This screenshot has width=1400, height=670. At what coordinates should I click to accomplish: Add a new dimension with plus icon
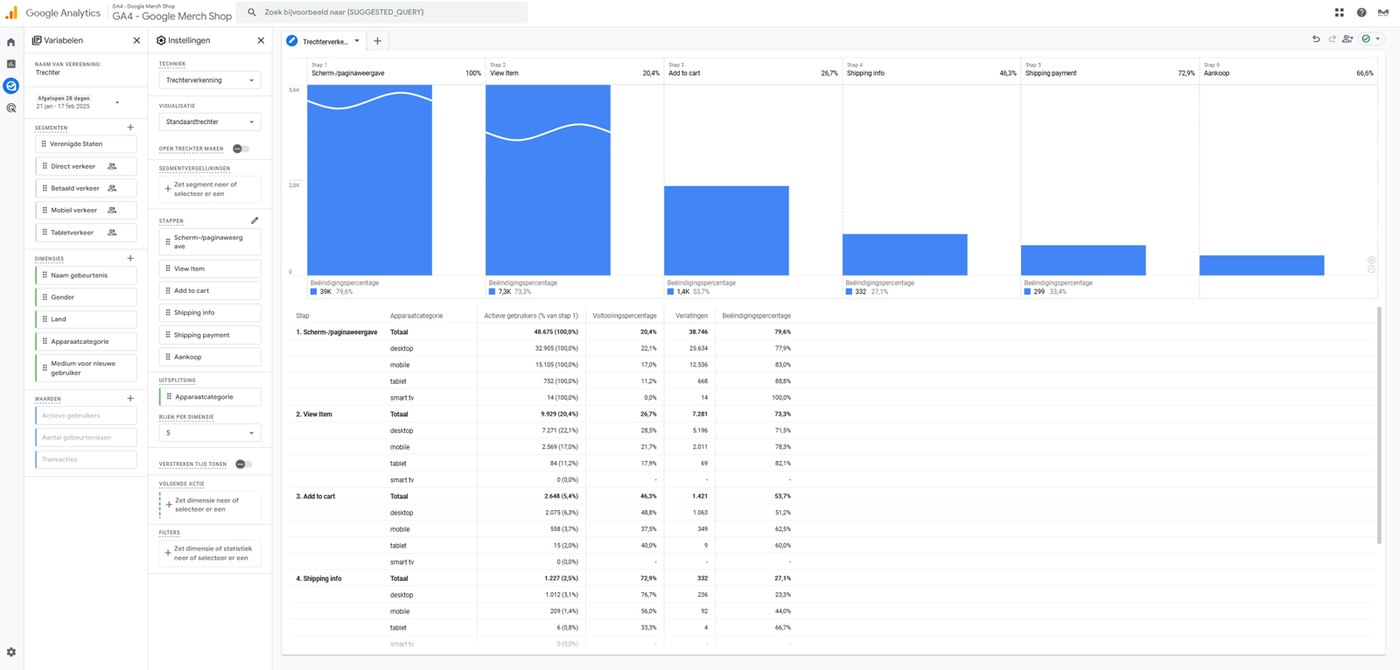[x=130, y=259]
